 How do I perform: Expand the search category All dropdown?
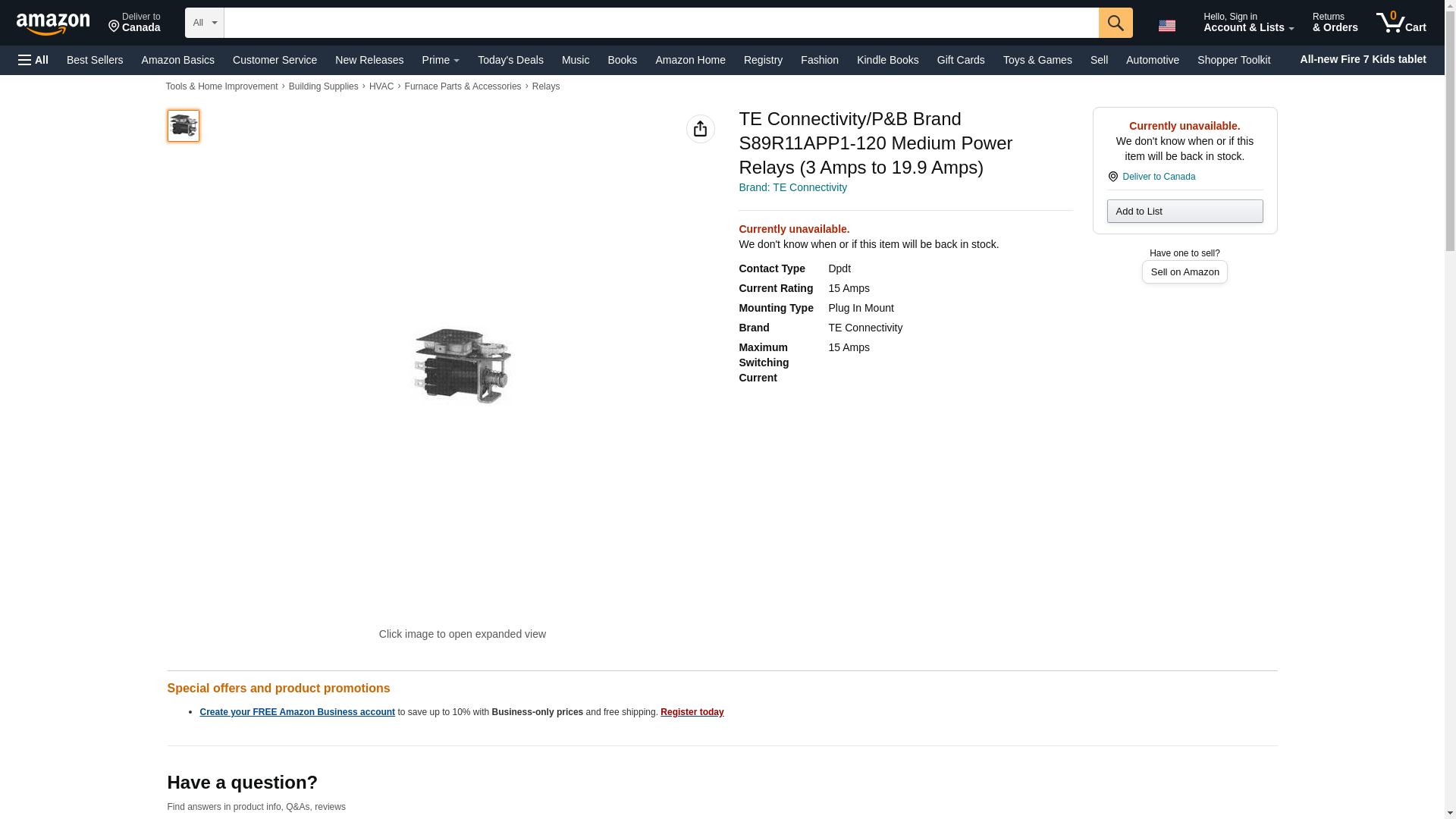pyautogui.click(x=204, y=23)
